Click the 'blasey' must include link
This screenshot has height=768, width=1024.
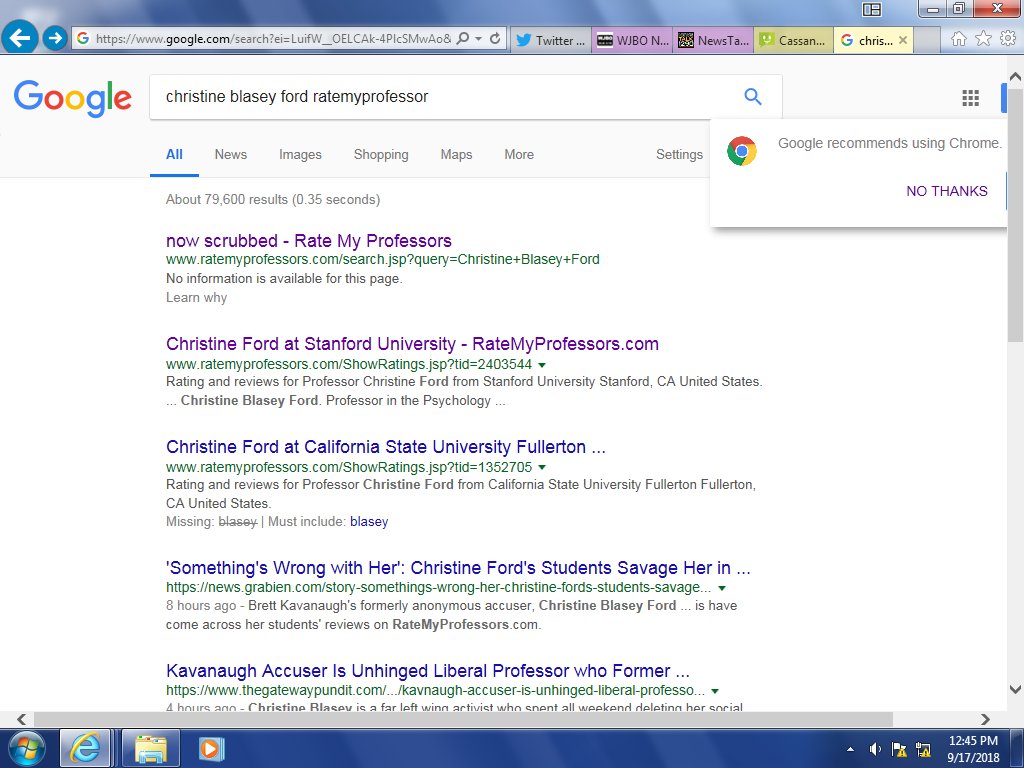369,522
